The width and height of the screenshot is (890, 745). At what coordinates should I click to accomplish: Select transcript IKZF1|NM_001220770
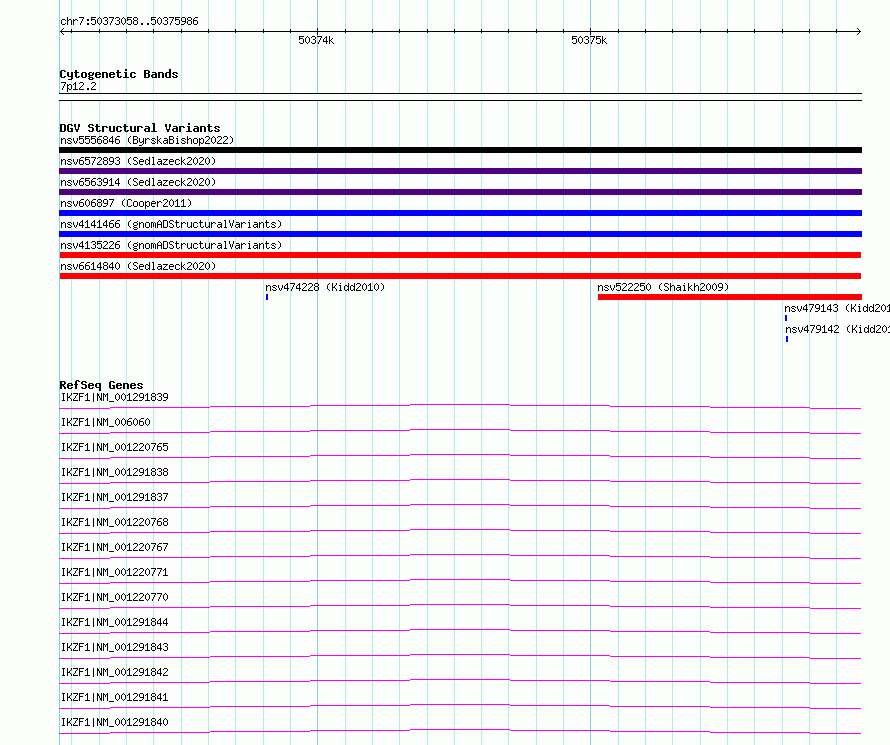coord(115,597)
